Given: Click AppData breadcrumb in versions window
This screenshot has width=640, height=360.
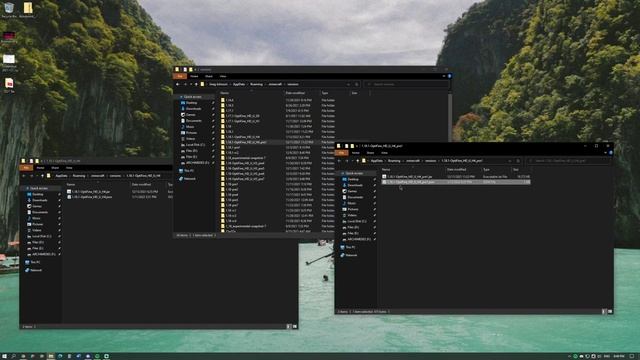Looking at the screenshot, I should (x=239, y=84).
